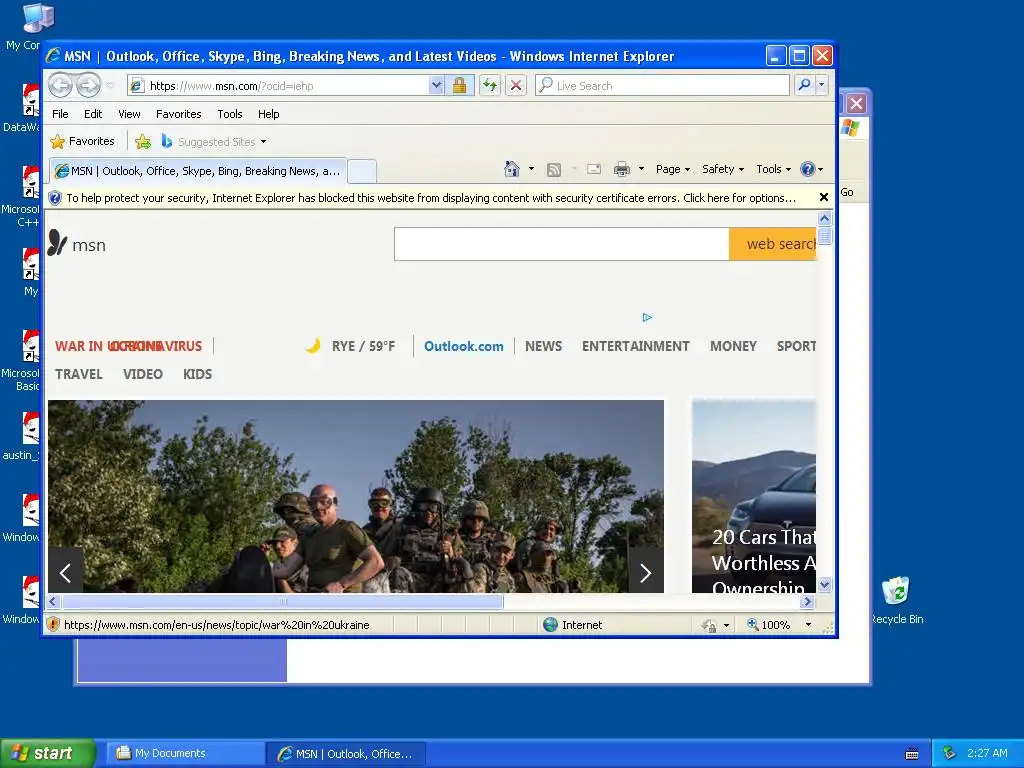This screenshot has width=1024, height=768.
Task: Click the Back navigation arrow
Action: 61,86
